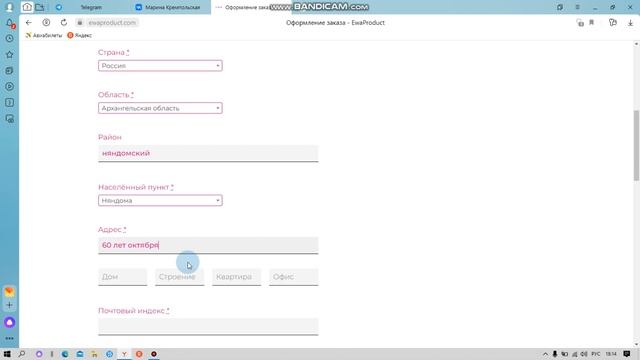Open Windows notification center icon
Image resolution: width=640 pixels, height=360 pixels.
coord(627,354)
